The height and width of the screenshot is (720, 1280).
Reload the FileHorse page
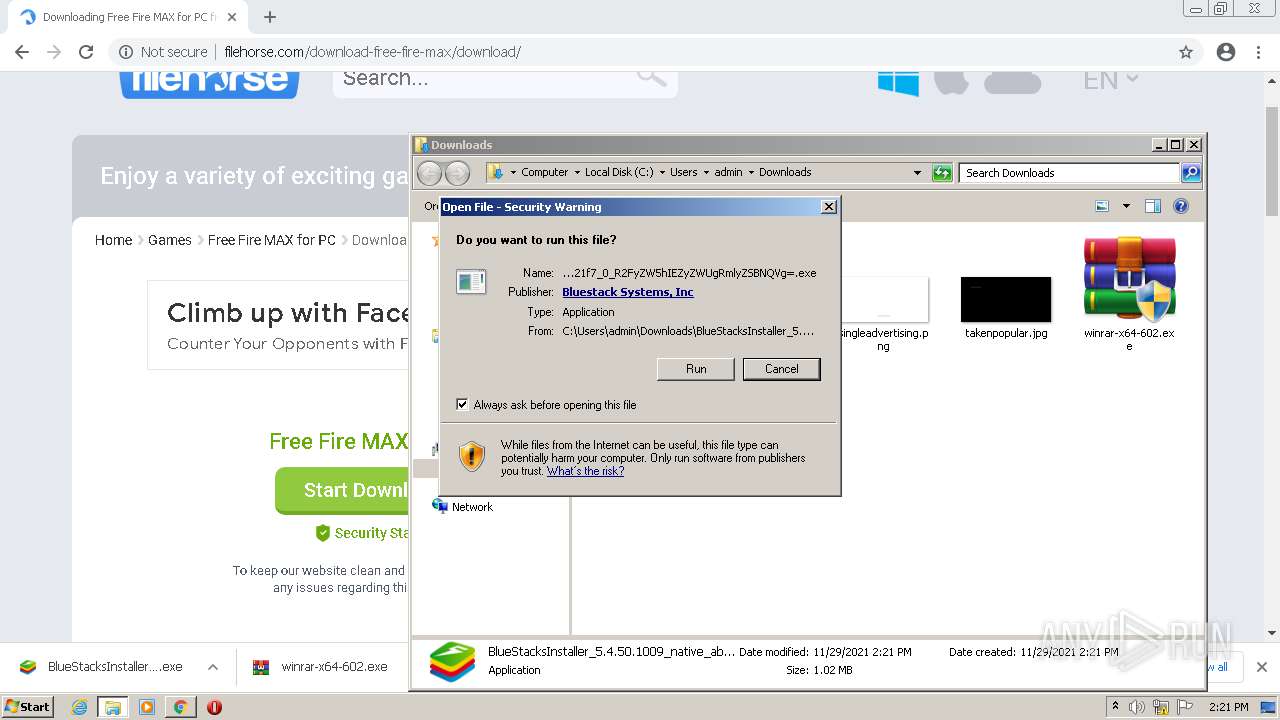click(86, 52)
